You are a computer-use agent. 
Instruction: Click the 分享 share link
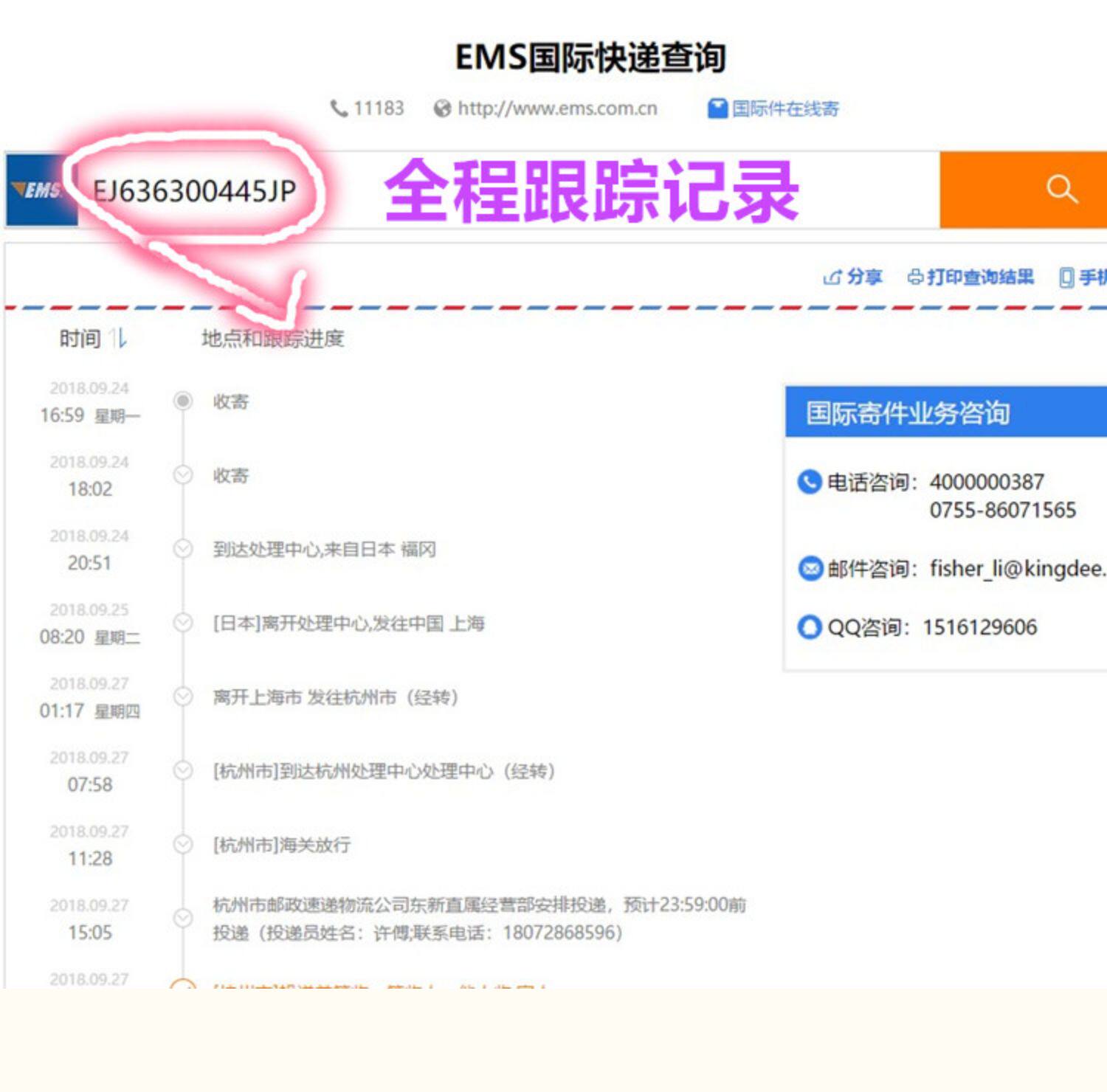tap(864, 277)
